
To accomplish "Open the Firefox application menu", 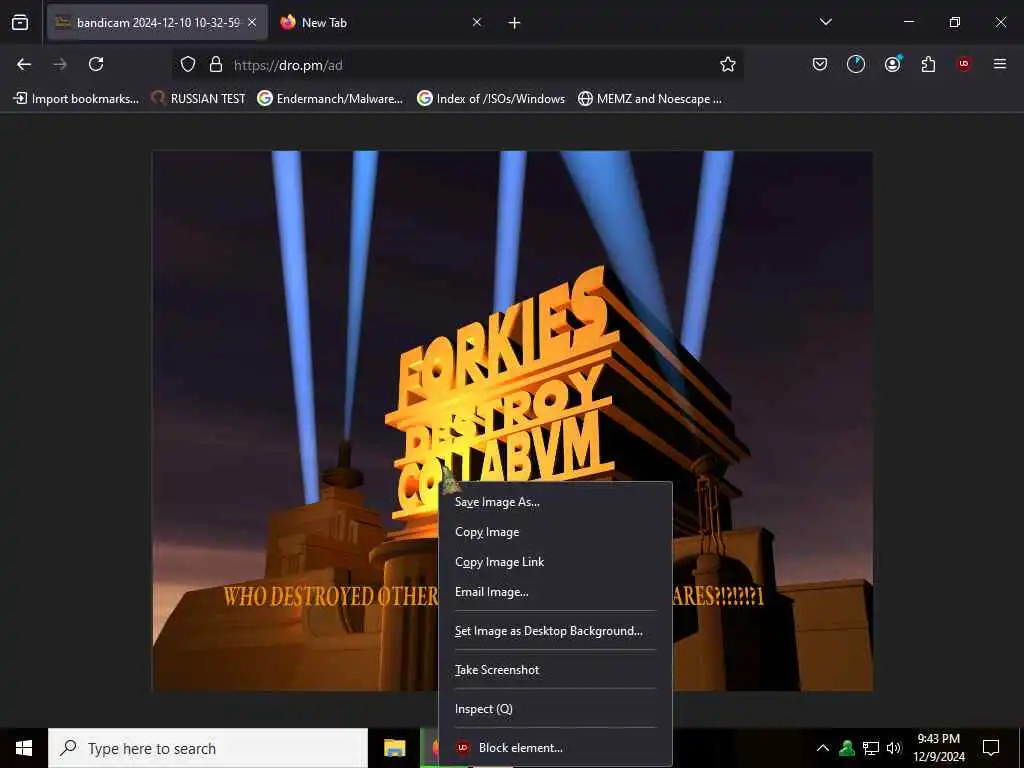I will tap(1000, 64).
